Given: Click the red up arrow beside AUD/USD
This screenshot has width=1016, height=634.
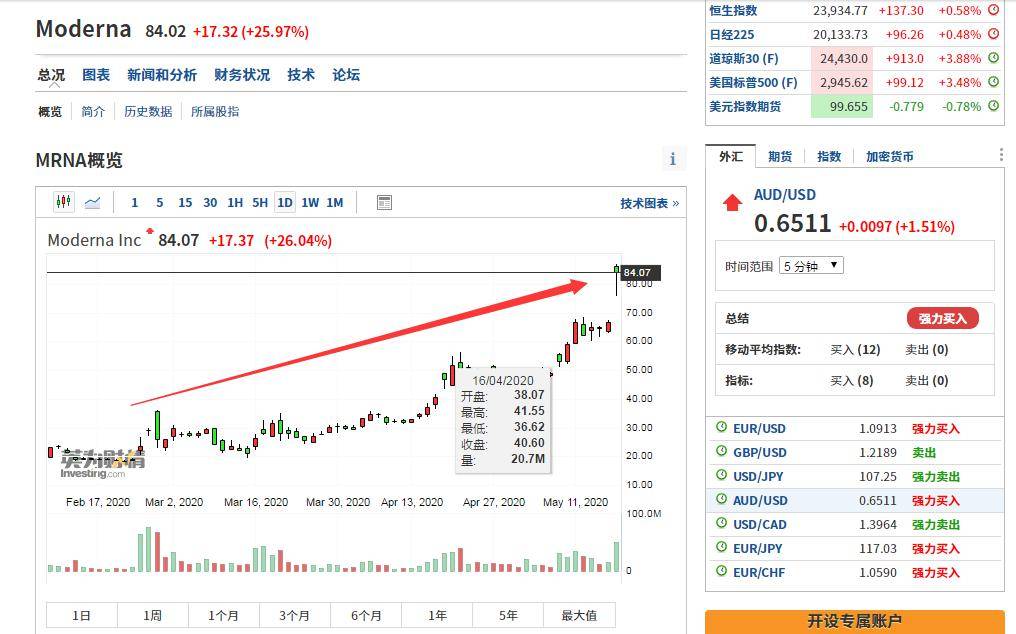Looking at the screenshot, I should (732, 203).
